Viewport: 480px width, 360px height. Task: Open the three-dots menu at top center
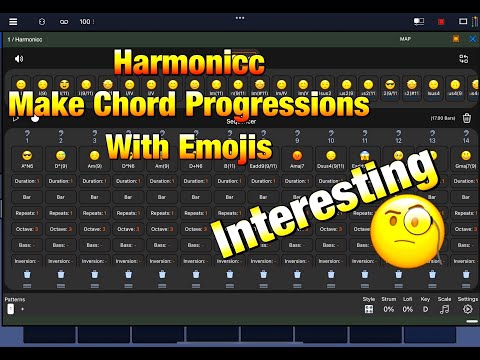pos(240,18)
